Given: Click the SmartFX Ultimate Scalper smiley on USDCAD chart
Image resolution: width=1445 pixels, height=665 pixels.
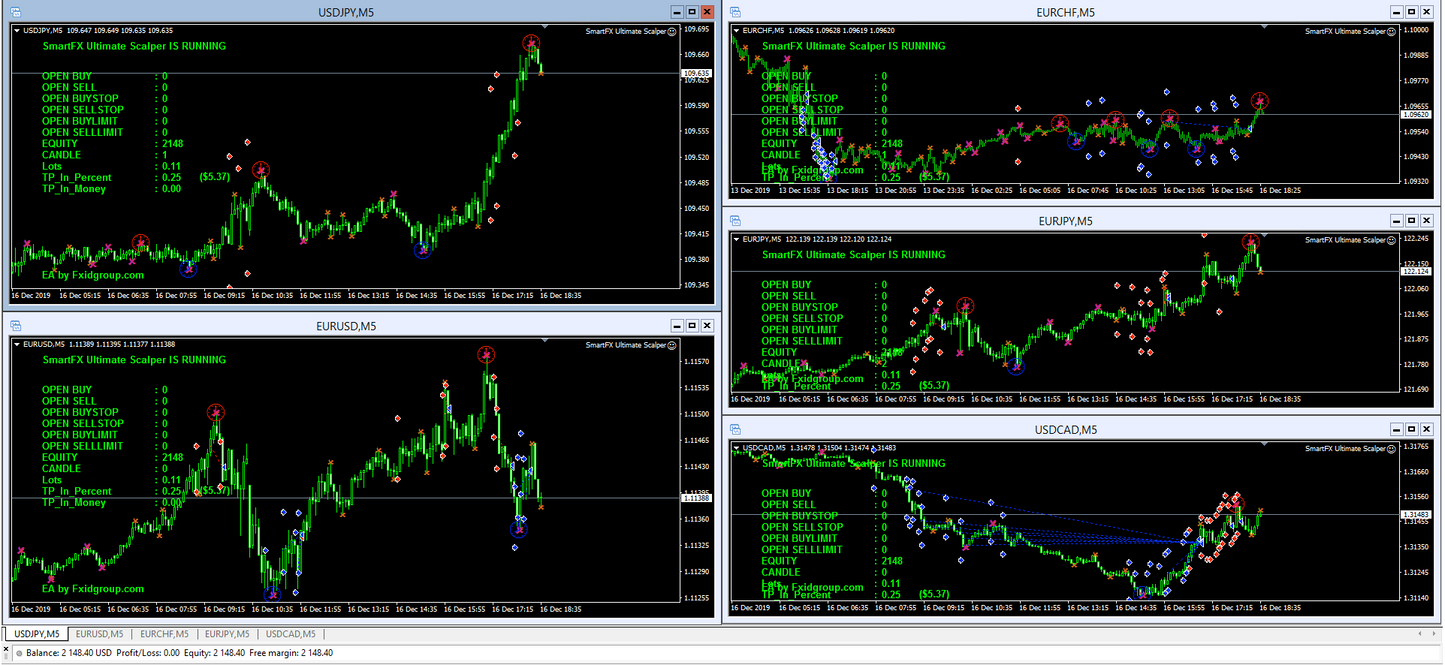Looking at the screenshot, I should (x=1390, y=448).
